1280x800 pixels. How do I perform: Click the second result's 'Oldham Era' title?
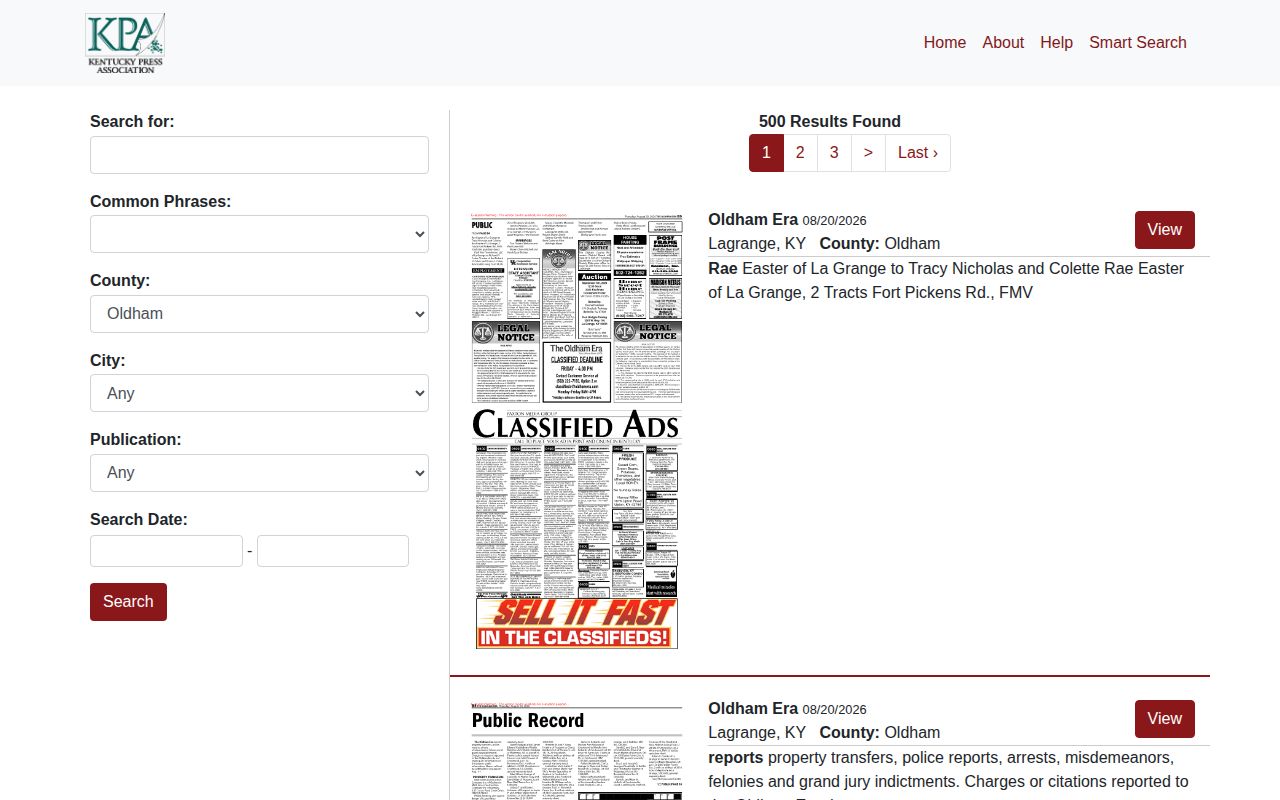pos(753,708)
